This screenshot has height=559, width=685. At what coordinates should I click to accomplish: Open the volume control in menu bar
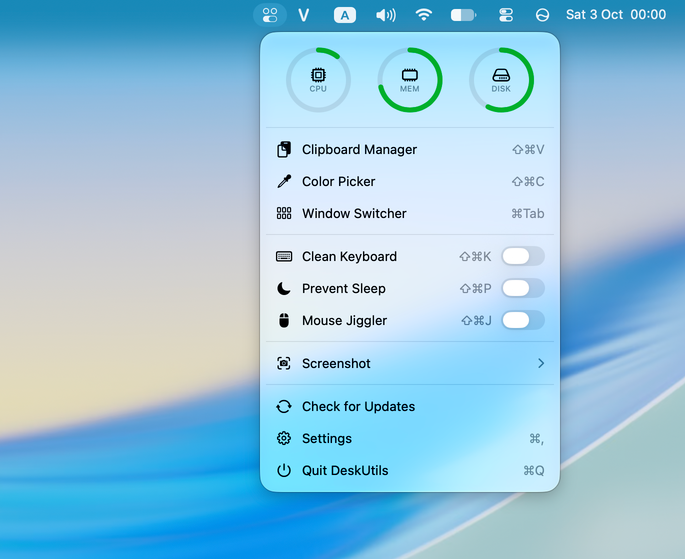tap(386, 15)
